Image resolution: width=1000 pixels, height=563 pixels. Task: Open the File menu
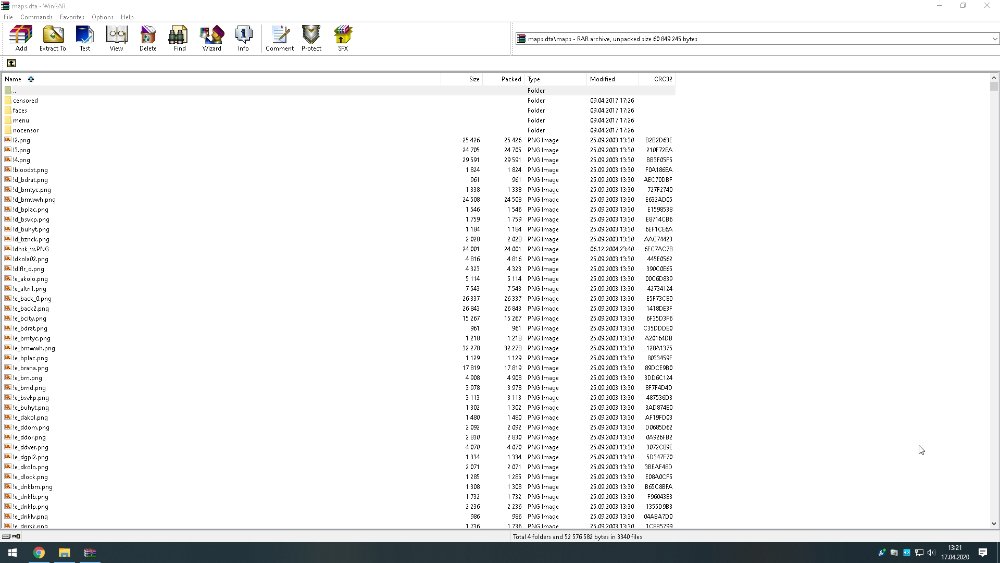tap(8, 18)
